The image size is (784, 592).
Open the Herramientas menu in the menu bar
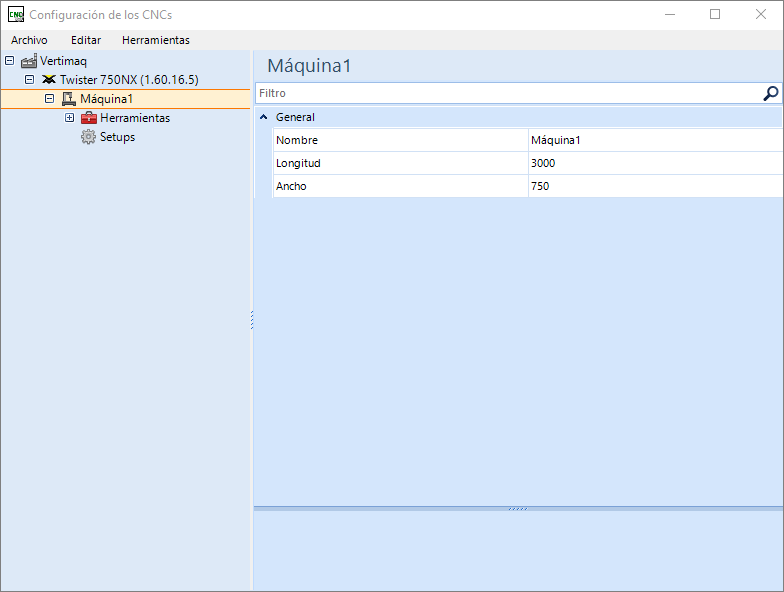(156, 40)
